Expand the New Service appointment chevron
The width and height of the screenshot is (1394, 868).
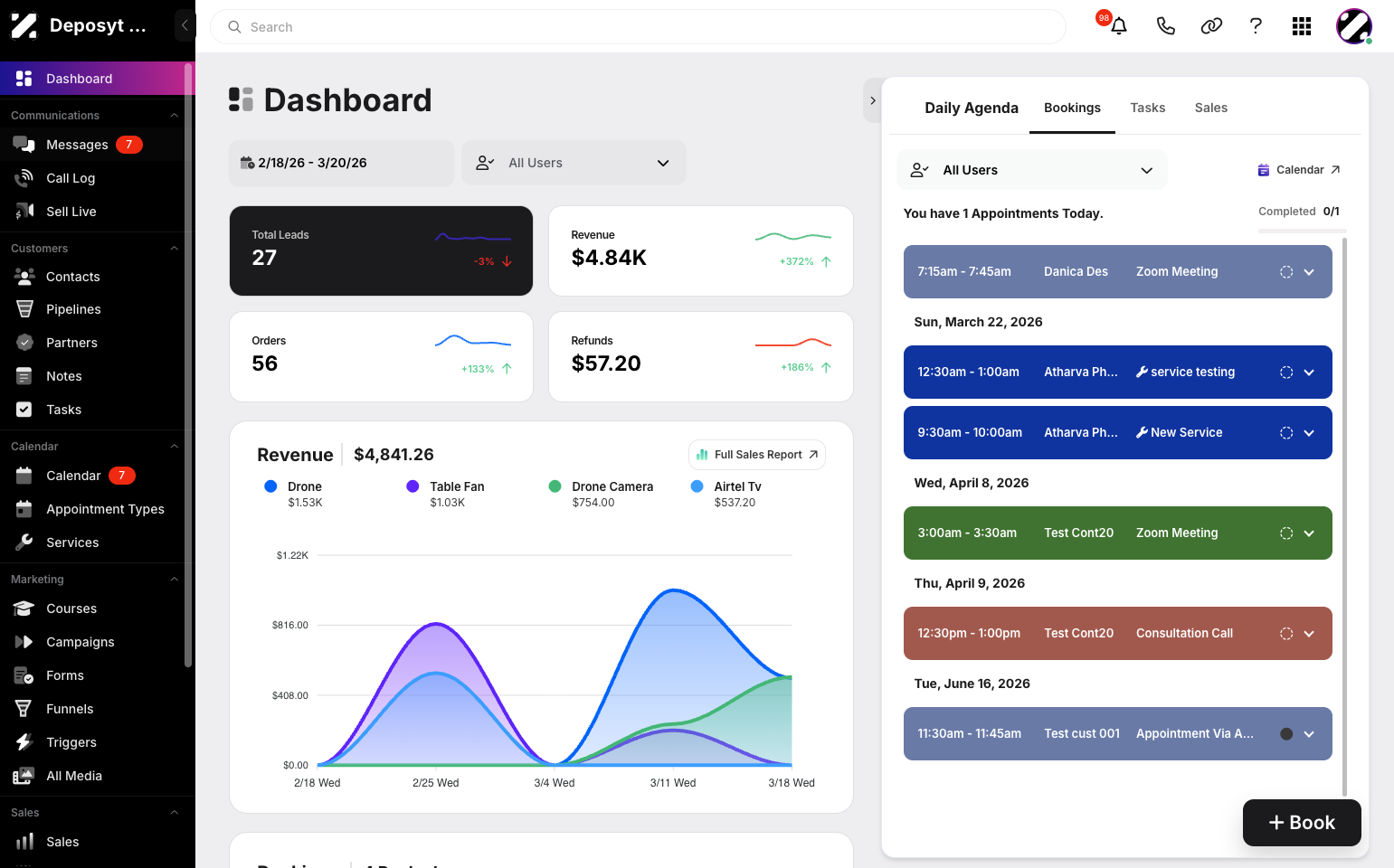[x=1309, y=433]
